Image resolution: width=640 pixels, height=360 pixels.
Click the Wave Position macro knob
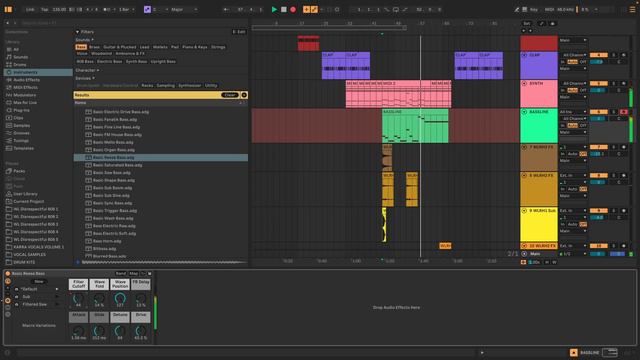point(120,298)
